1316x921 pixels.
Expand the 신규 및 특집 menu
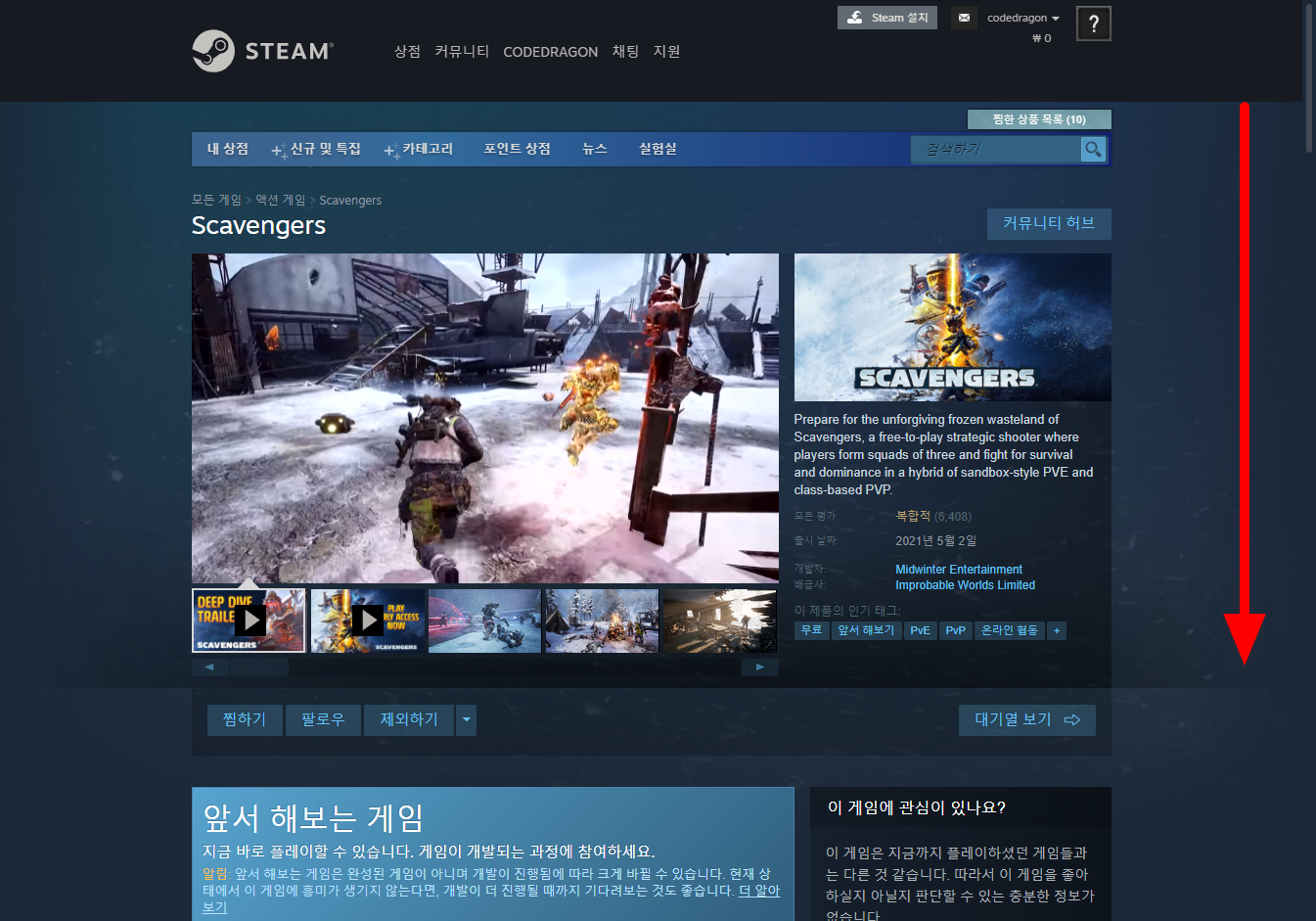click(316, 149)
